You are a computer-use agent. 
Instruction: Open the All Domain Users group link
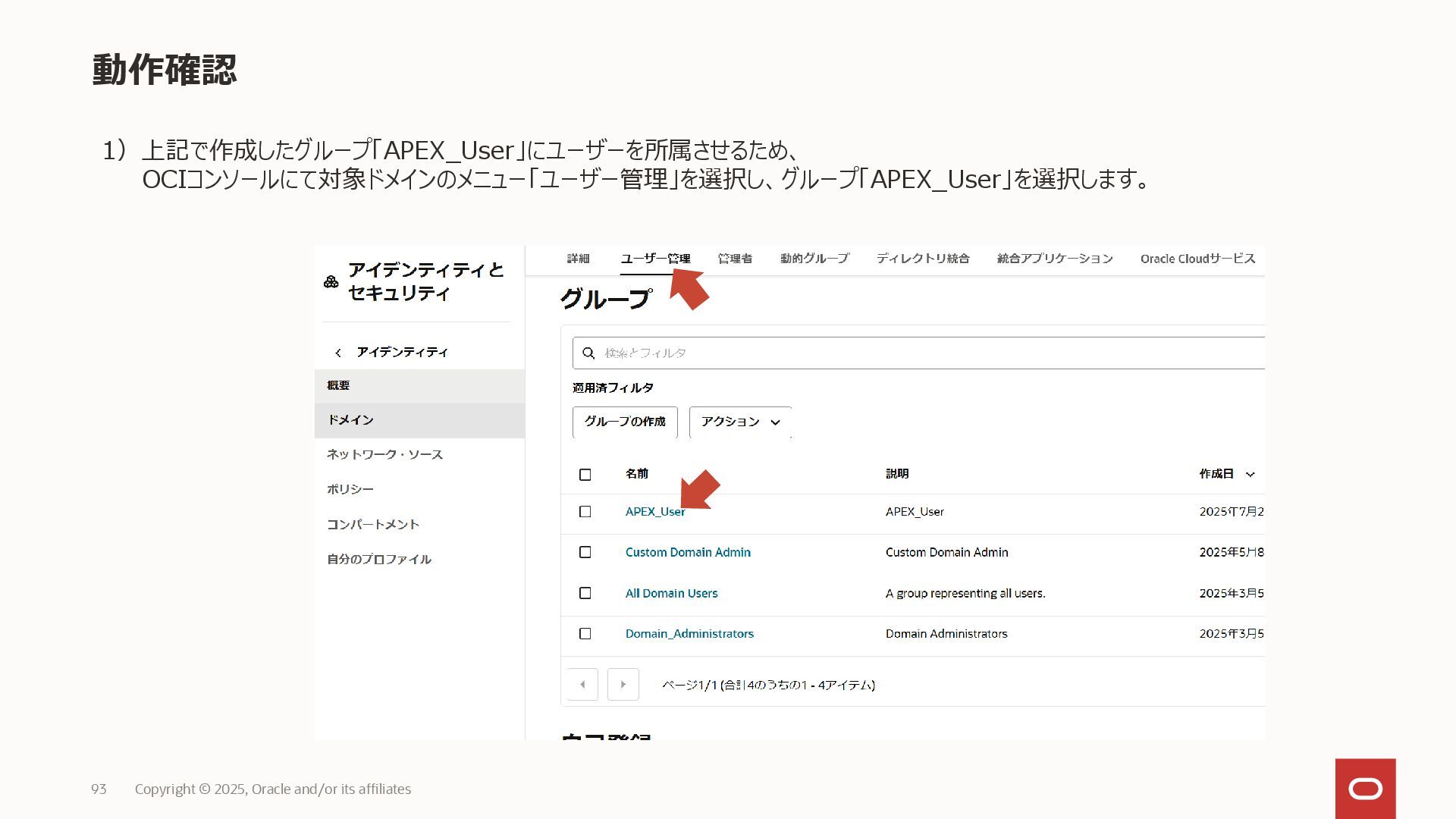(671, 593)
